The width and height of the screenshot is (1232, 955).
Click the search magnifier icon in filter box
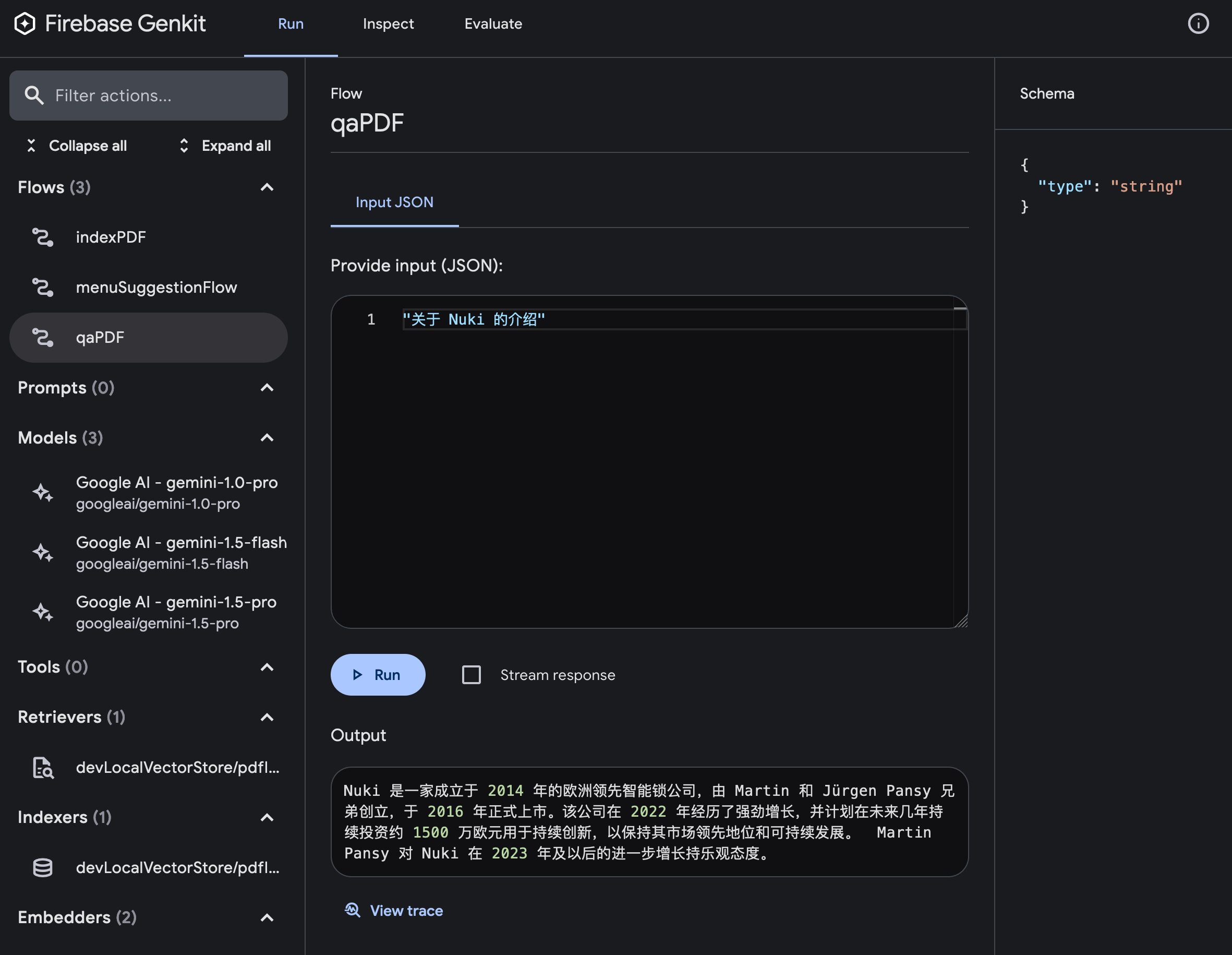[x=34, y=95]
